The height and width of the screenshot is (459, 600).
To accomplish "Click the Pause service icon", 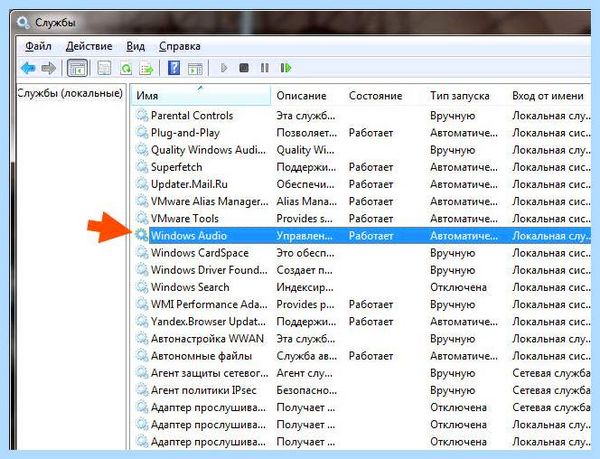I will (264, 68).
